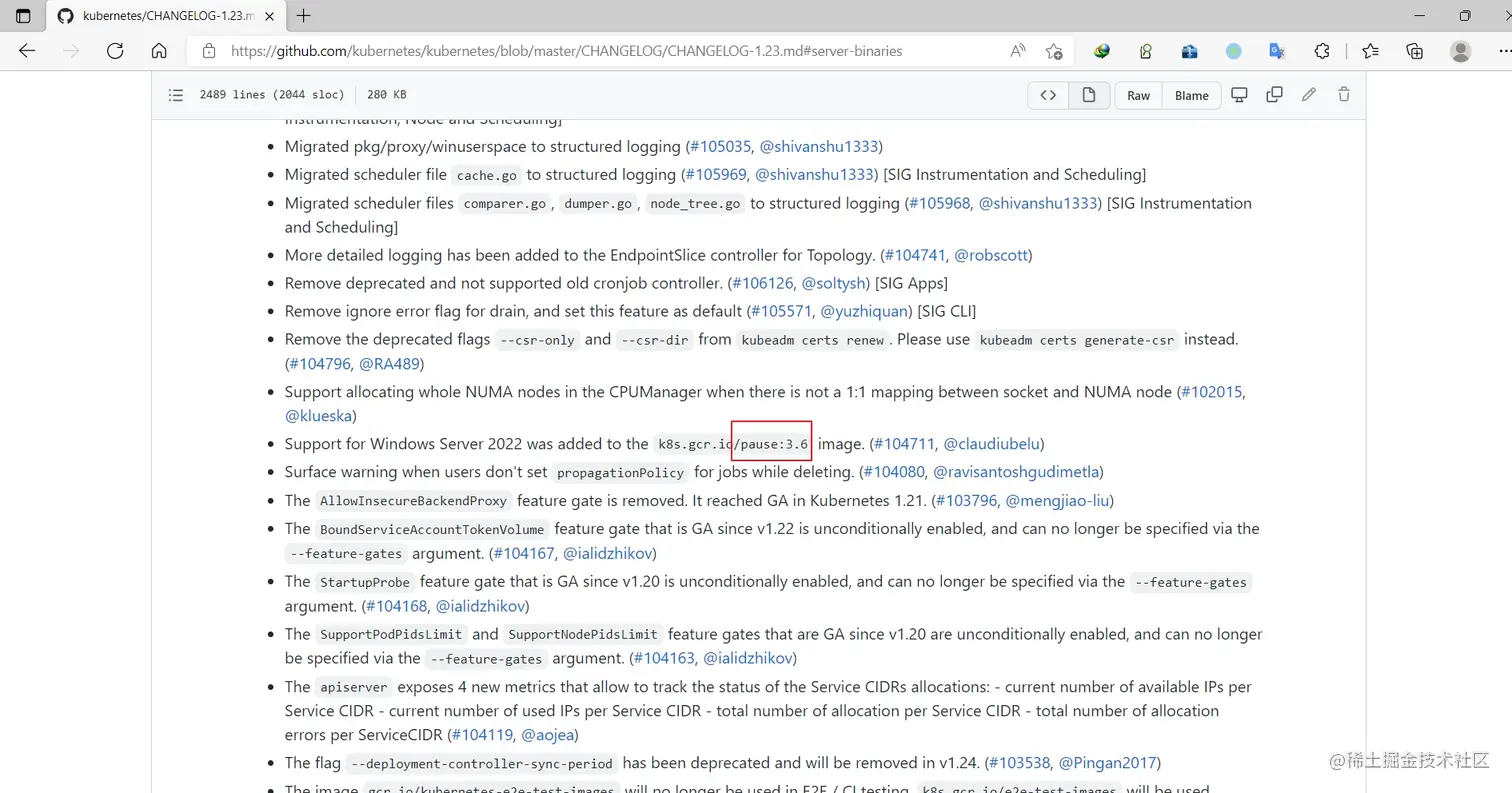Open @claudiubelu user profile link

pyautogui.click(x=991, y=443)
